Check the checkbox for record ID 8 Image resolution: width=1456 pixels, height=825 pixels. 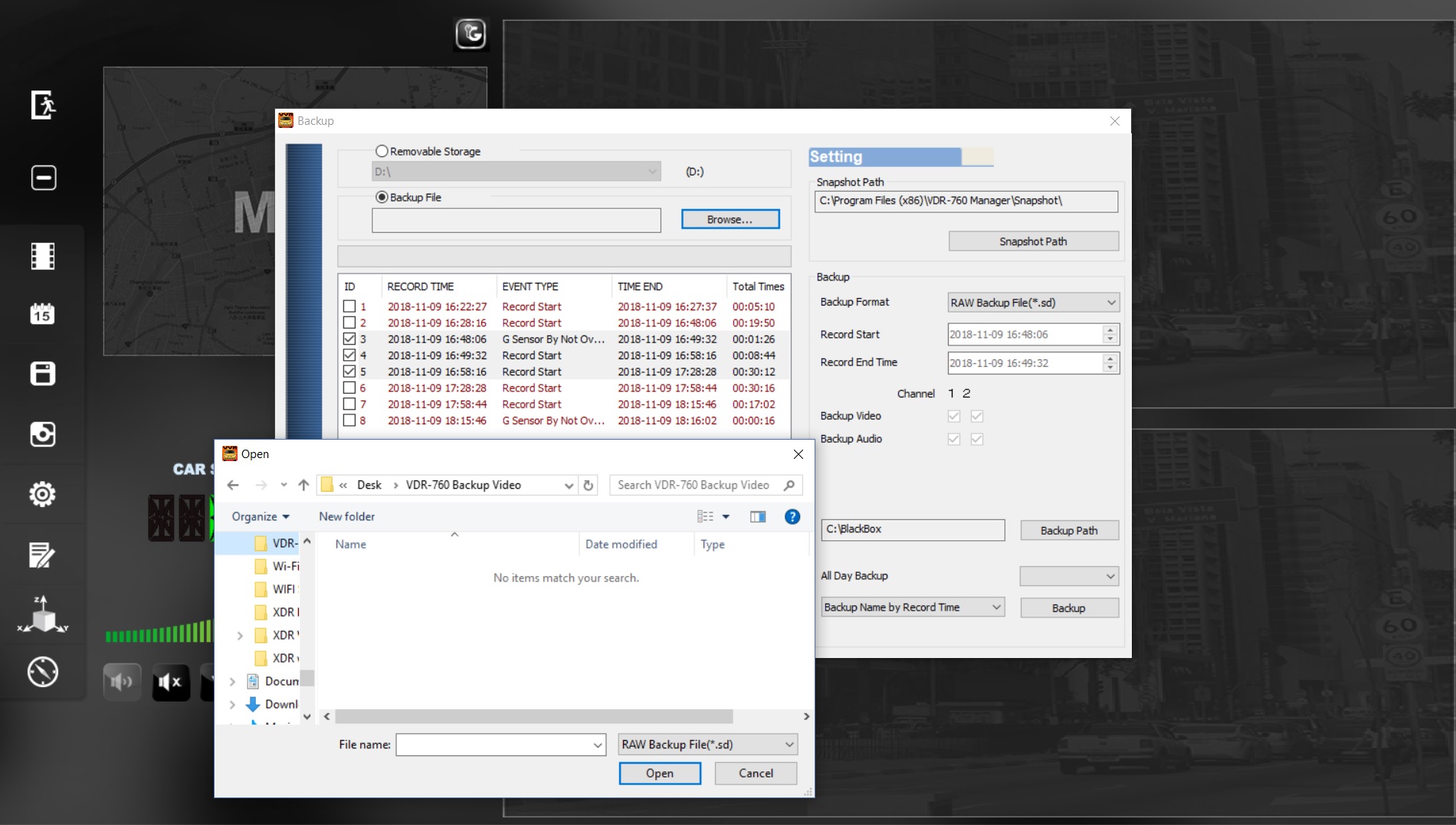pyautogui.click(x=349, y=420)
